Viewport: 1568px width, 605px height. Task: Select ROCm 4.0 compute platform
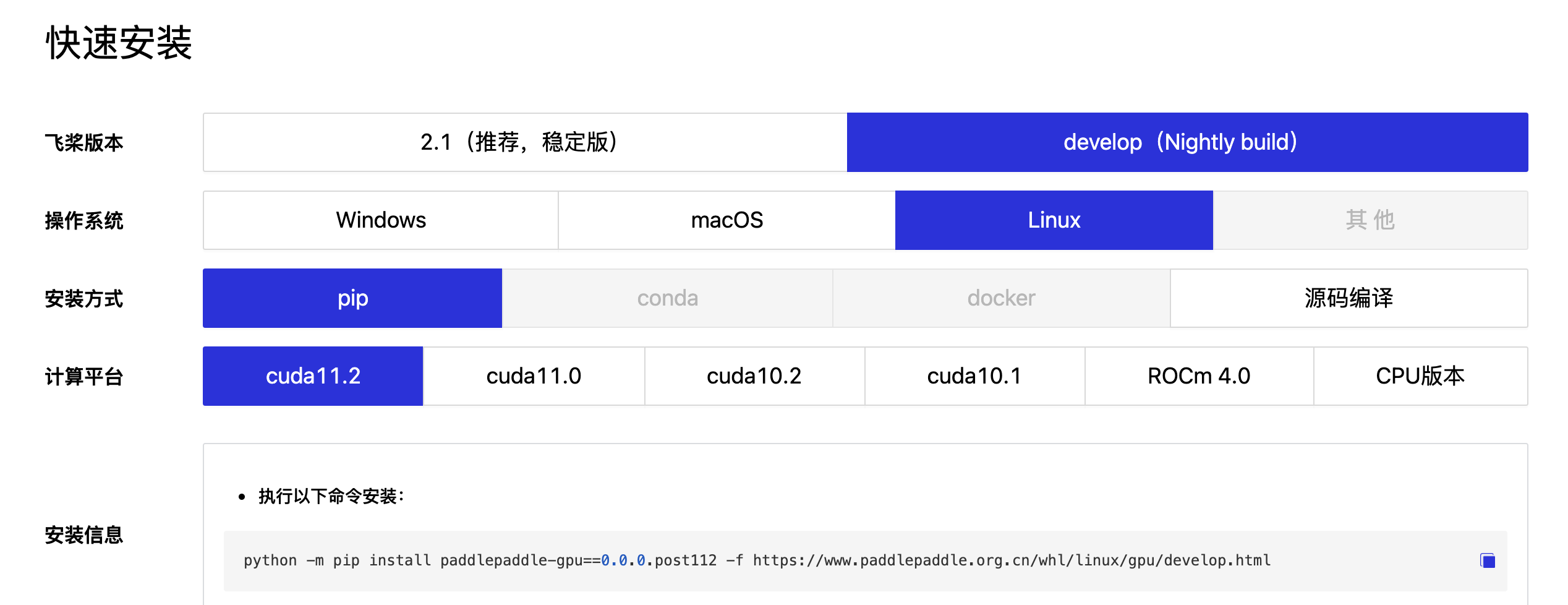pyautogui.click(x=1198, y=375)
